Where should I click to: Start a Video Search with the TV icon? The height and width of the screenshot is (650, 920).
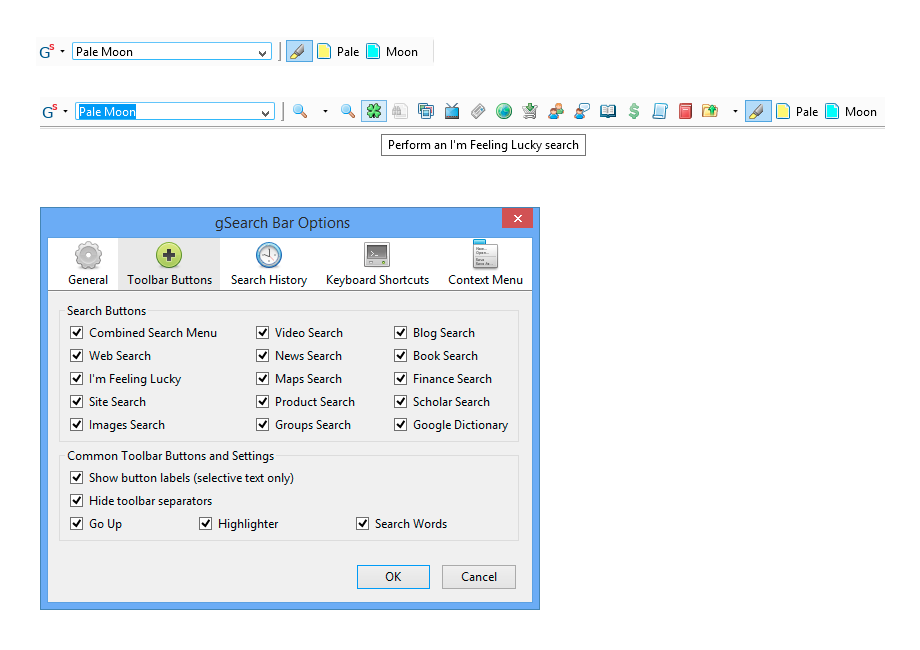(x=452, y=111)
